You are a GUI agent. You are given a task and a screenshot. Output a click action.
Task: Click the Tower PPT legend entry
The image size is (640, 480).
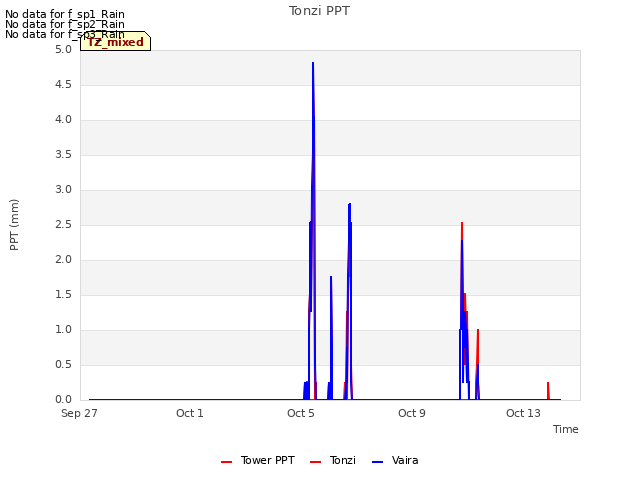(x=258, y=460)
